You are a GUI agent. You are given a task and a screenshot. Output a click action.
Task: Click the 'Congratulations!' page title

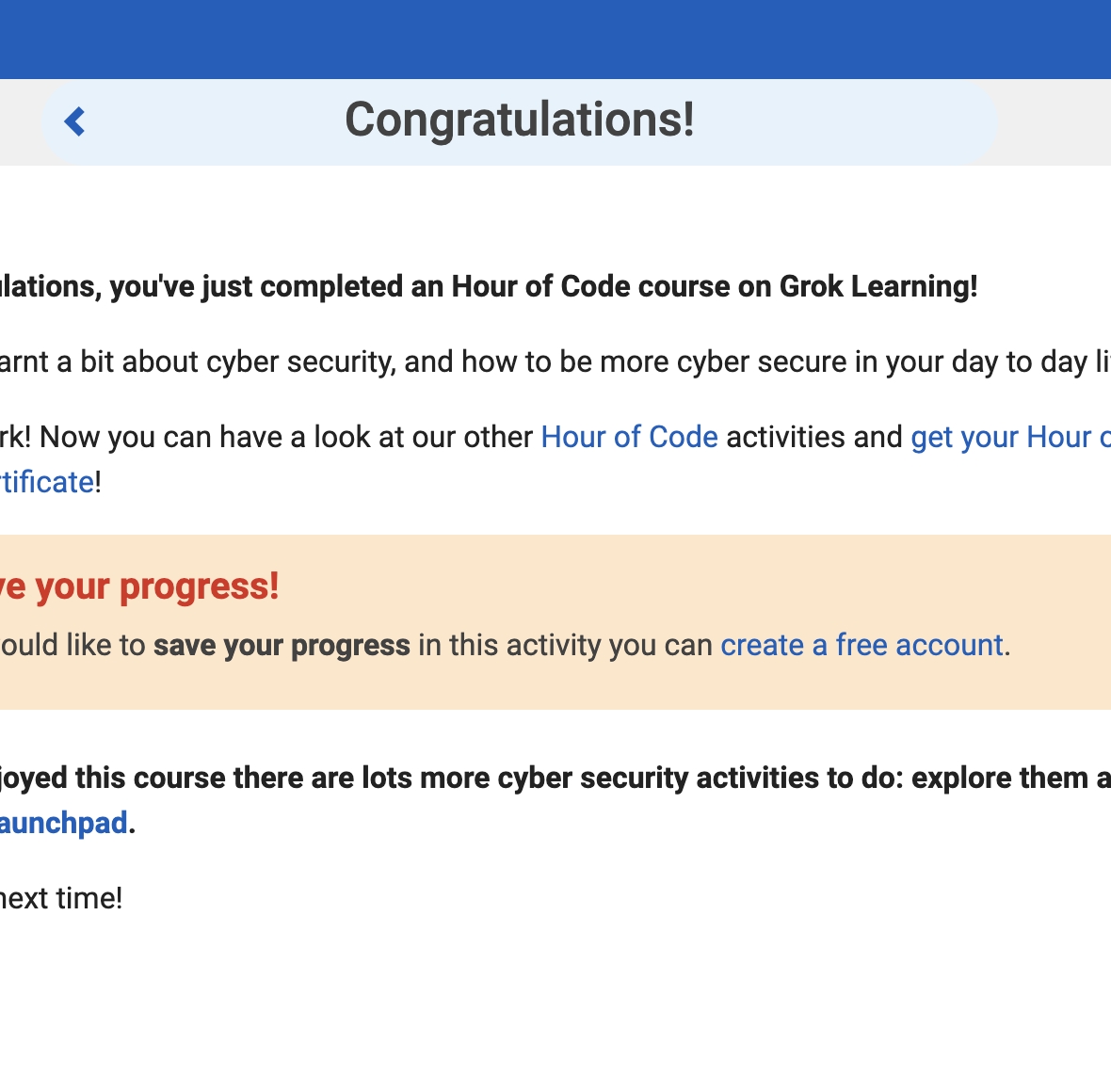(x=520, y=120)
